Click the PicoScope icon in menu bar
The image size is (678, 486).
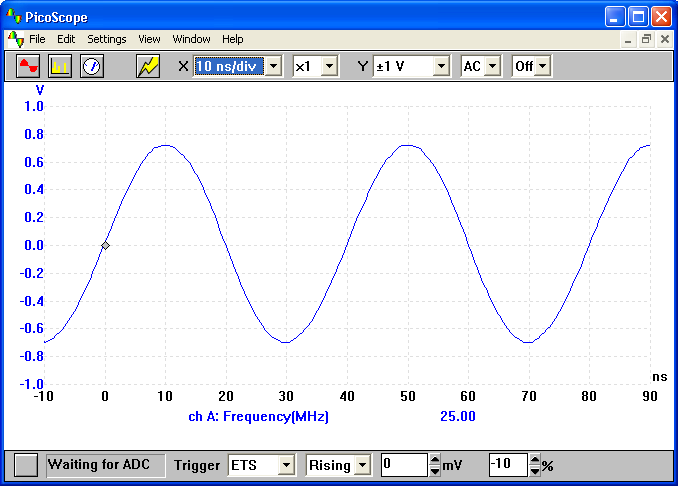click(16, 39)
